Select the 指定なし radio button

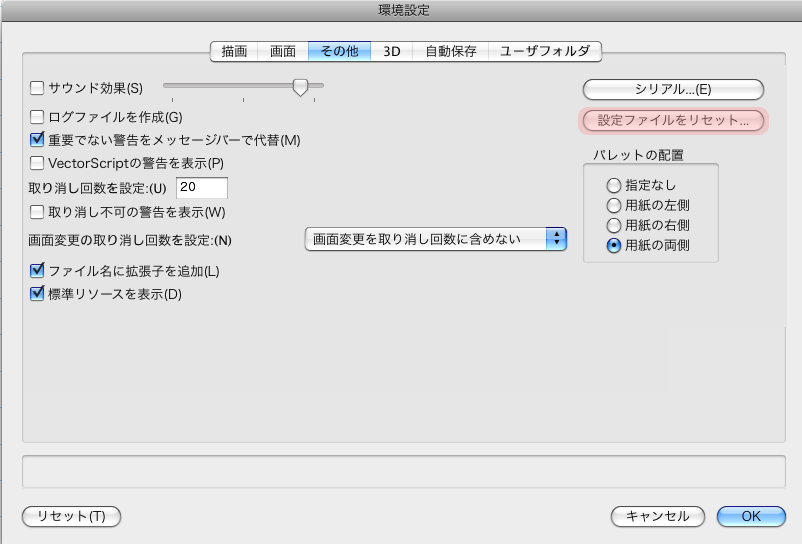pos(613,185)
